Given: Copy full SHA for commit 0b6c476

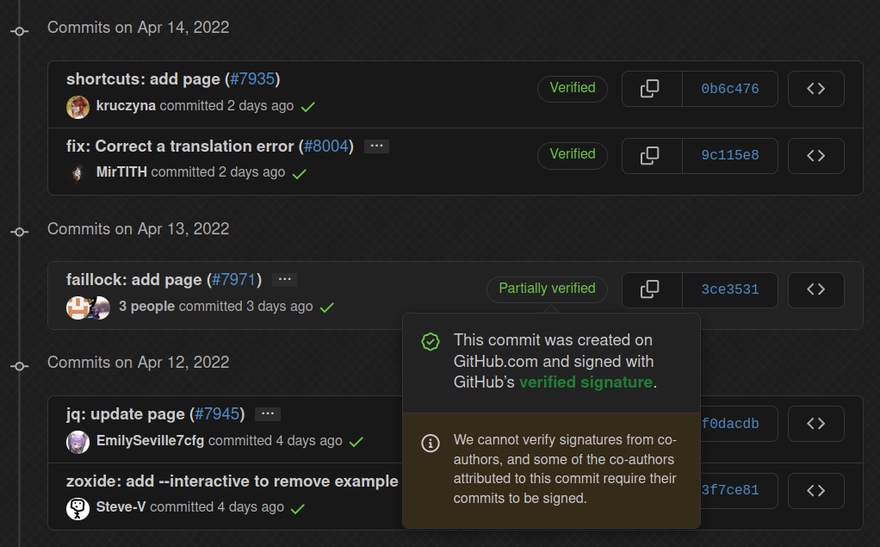Looking at the screenshot, I should pyautogui.click(x=650, y=89).
